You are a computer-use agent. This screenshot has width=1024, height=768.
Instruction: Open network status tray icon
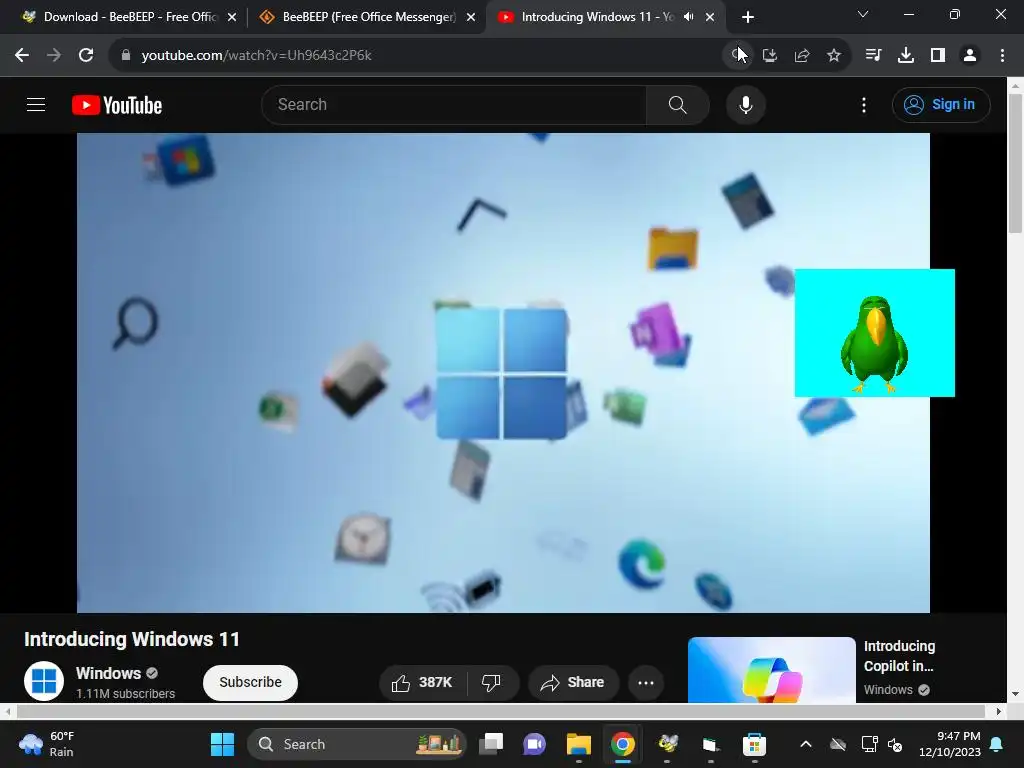point(869,744)
